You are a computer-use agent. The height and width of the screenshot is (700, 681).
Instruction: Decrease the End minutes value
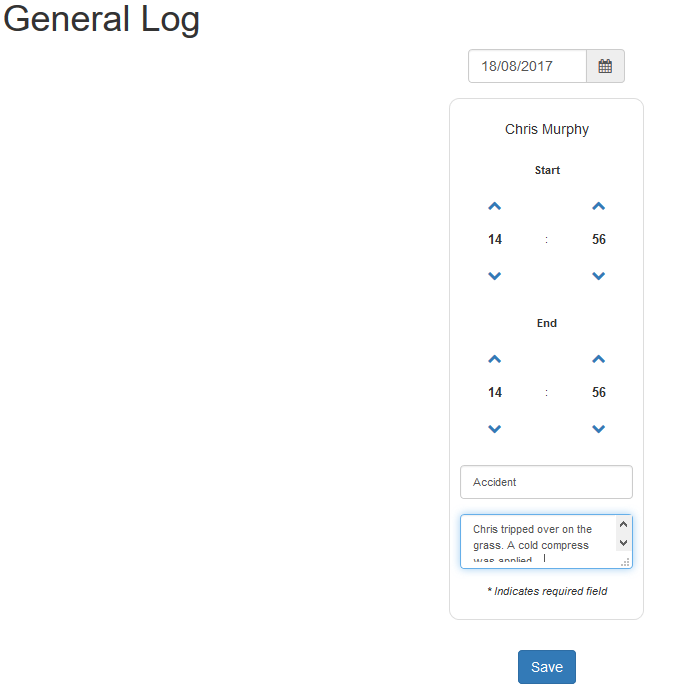[x=598, y=429]
